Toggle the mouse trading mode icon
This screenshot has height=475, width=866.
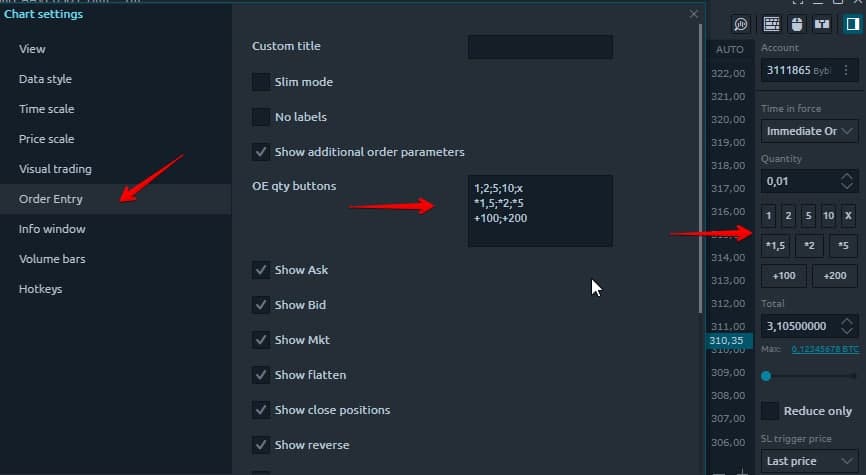[796, 23]
